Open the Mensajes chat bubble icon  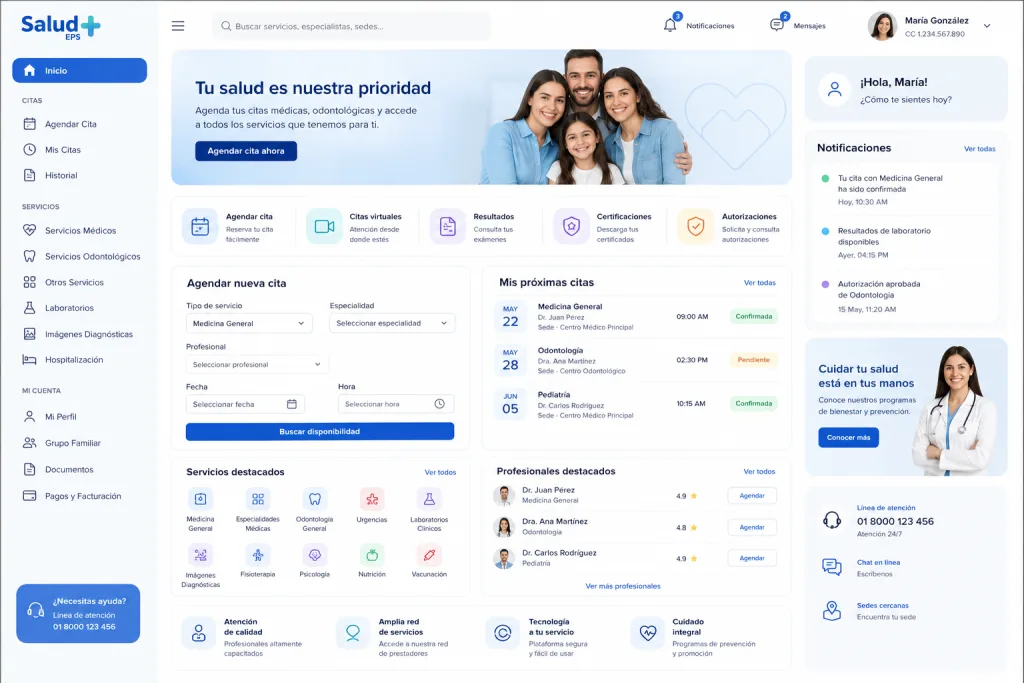[x=776, y=25]
